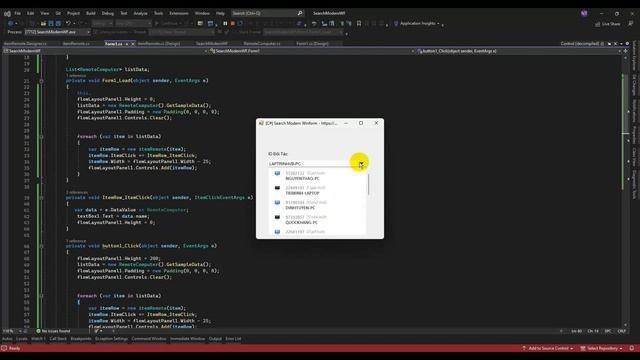Click the Live Share button
Image resolution: width=640 pixels, height=360 pixels.
pyautogui.click(x=607, y=24)
